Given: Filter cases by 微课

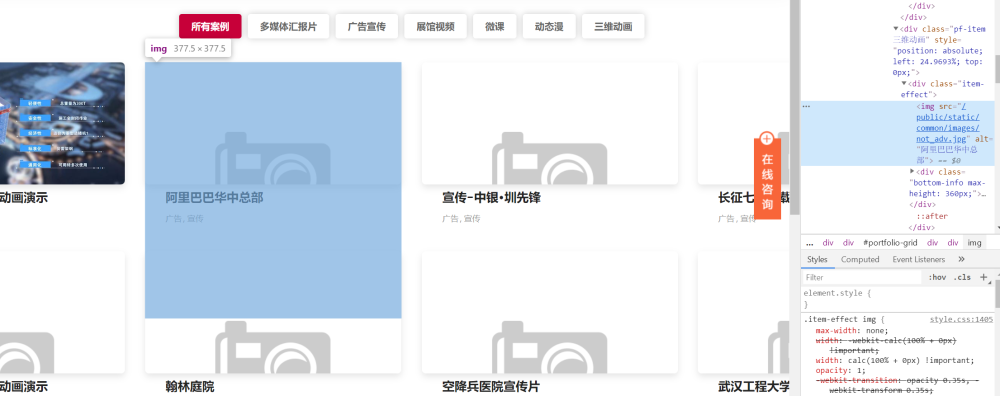Looking at the screenshot, I should pyautogui.click(x=494, y=26).
